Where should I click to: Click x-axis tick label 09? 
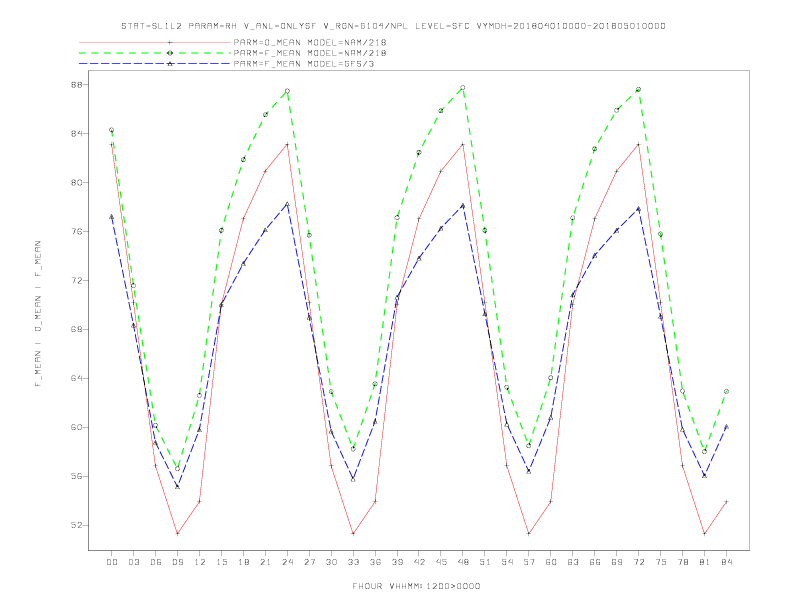[x=177, y=562]
